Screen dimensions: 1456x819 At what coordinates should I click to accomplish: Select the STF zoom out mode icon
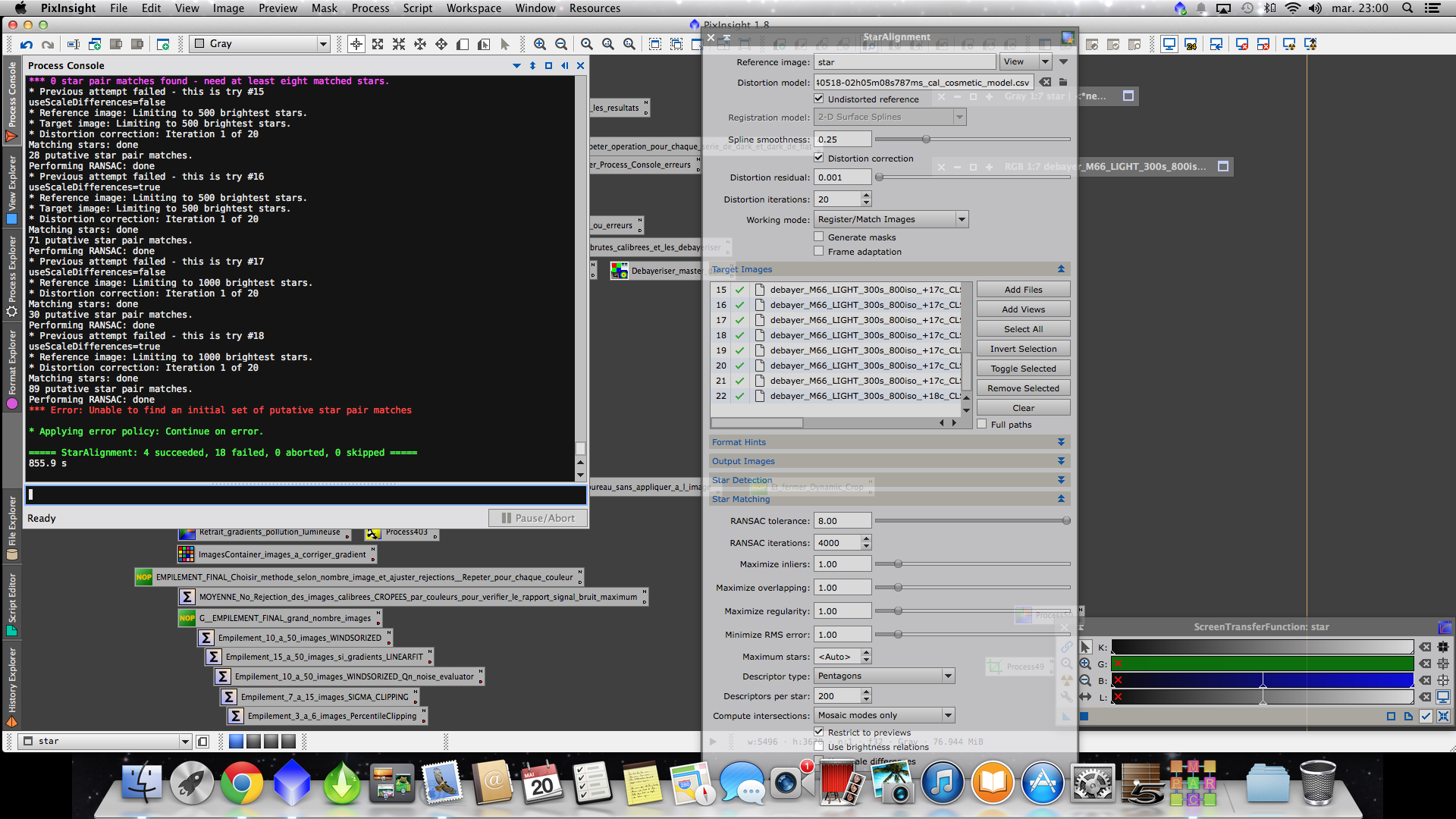(x=1086, y=680)
